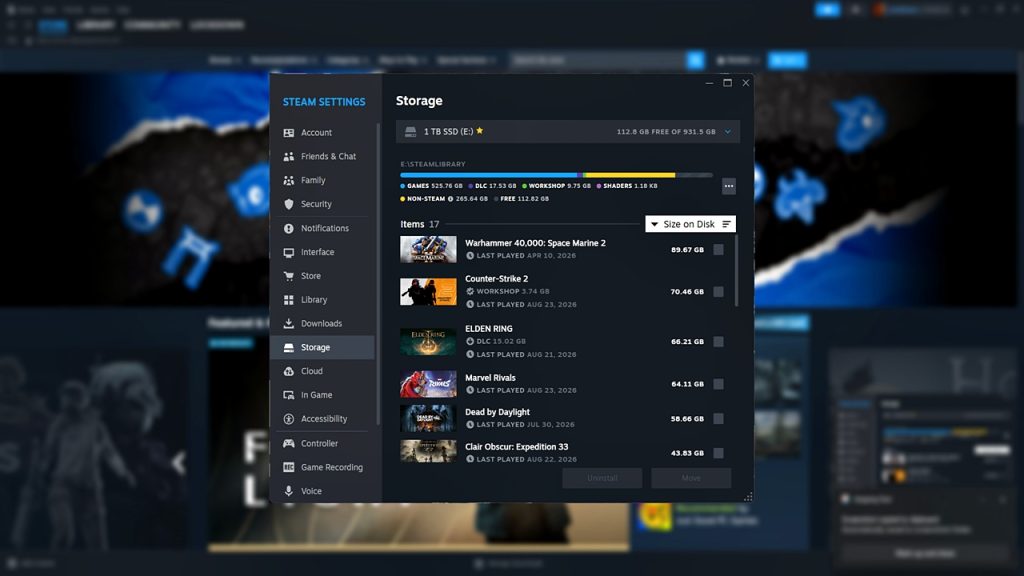The image size is (1024, 576).
Task: Click the blue Games legend dot
Action: (402, 186)
